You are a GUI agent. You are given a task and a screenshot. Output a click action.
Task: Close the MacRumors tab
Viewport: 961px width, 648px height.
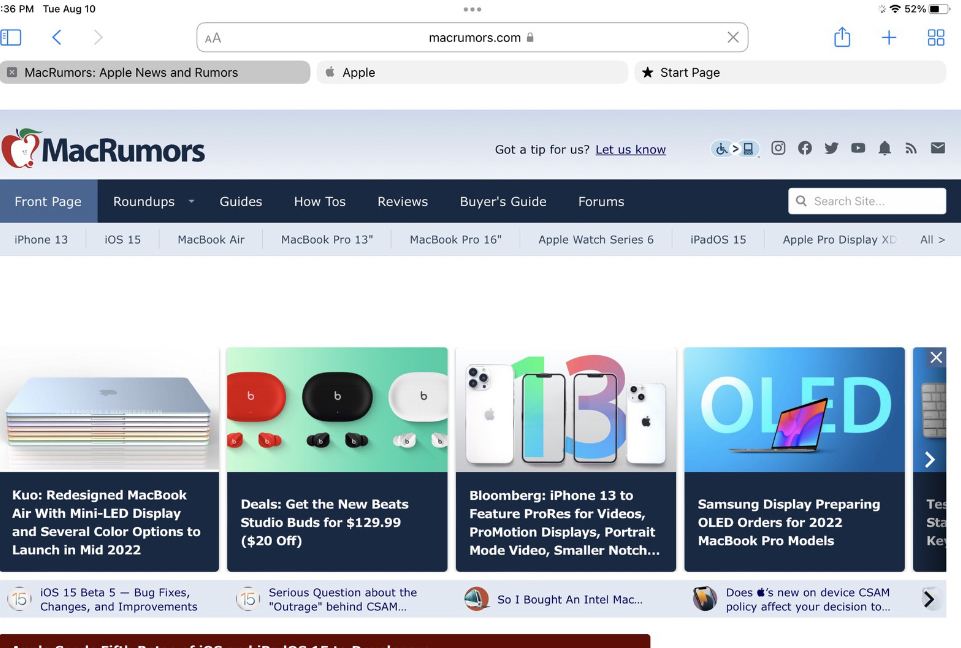[x=12, y=72]
